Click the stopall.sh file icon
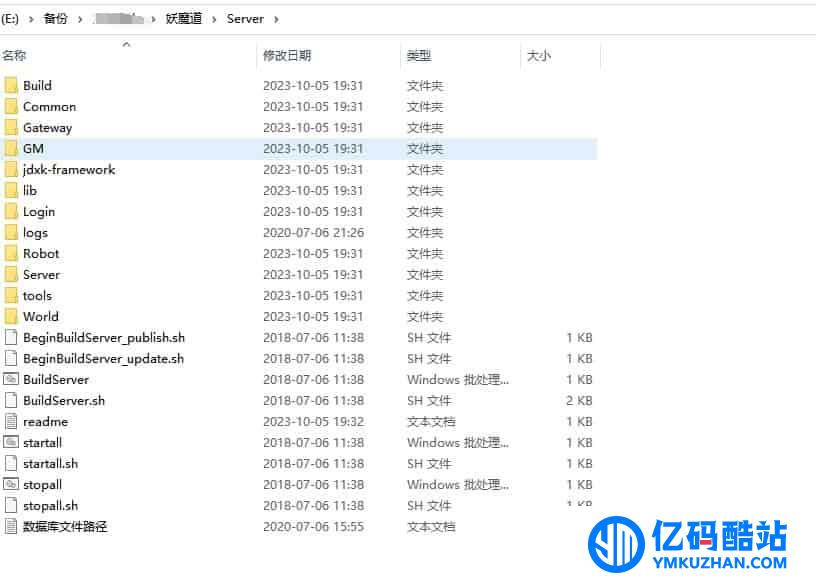This screenshot has width=816, height=583. [x=11, y=505]
